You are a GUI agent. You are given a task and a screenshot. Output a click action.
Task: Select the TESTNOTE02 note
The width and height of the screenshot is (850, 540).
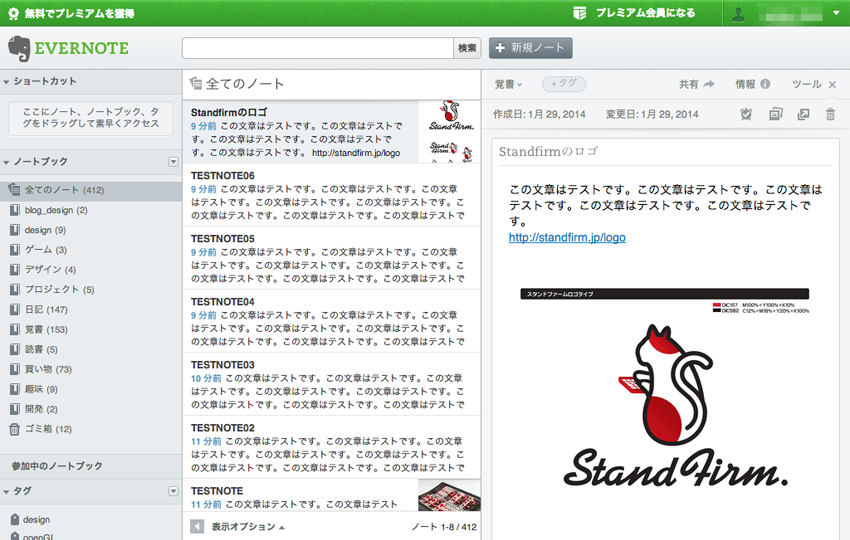tap(332, 447)
